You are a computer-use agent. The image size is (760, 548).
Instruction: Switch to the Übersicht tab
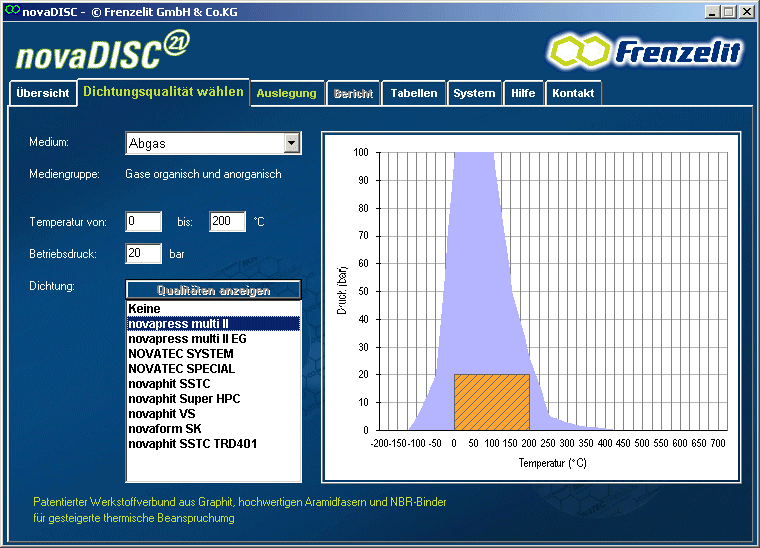[43, 94]
